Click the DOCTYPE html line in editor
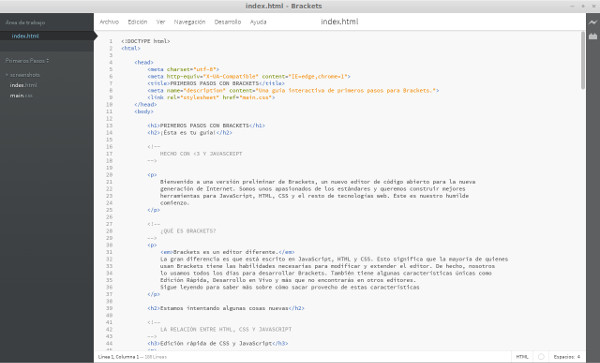The image size is (600, 363). coord(146,41)
